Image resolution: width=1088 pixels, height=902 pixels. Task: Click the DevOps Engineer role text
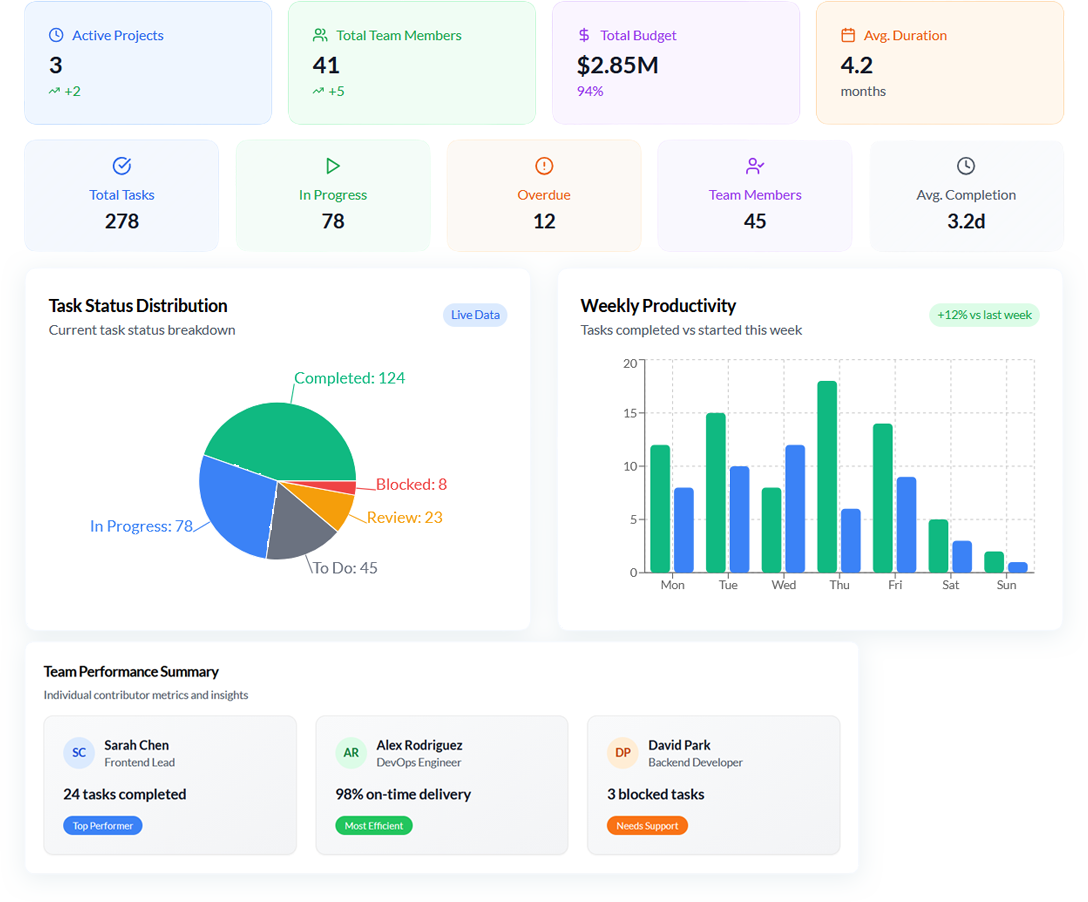coord(419,763)
